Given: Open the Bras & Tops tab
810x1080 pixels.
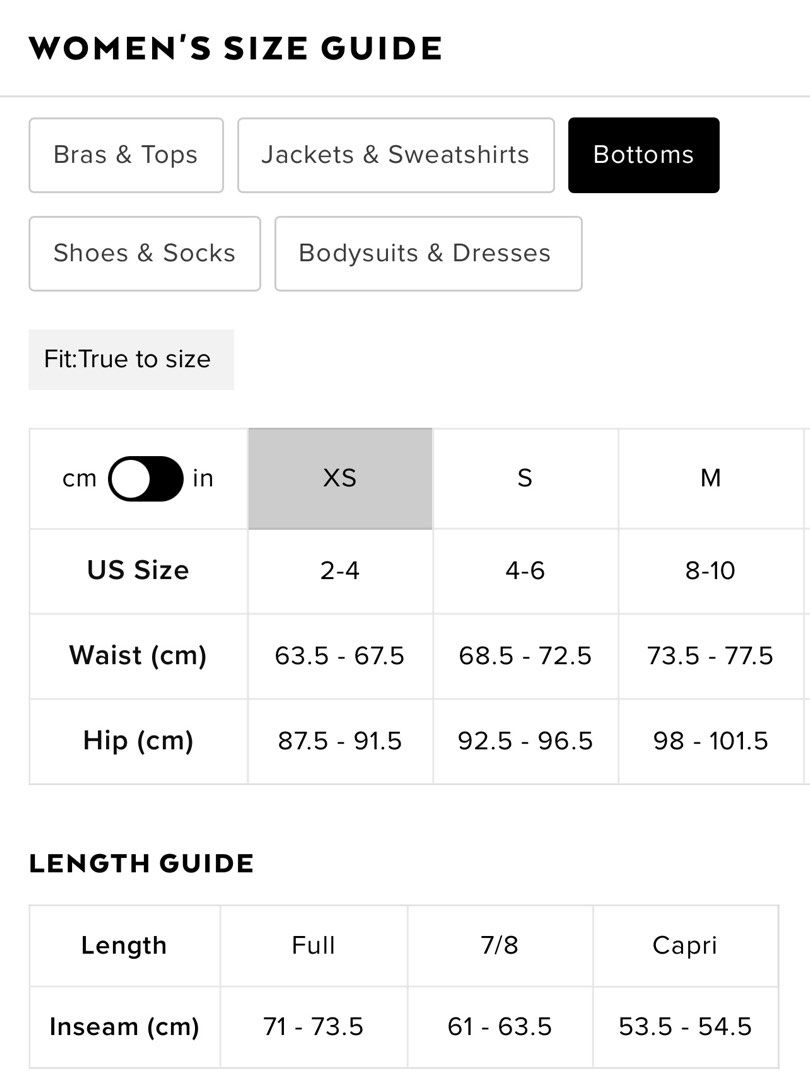Looking at the screenshot, I should (x=126, y=155).
